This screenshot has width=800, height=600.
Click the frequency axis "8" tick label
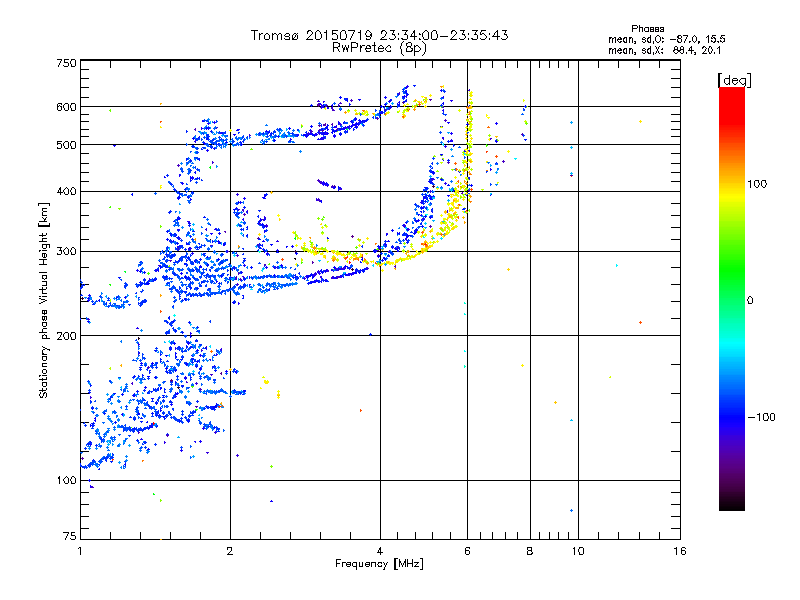pos(530,551)
